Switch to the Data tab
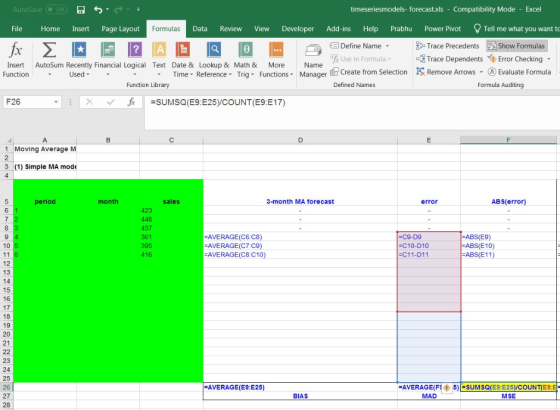The image size is (560, 410). click(200, 29)
